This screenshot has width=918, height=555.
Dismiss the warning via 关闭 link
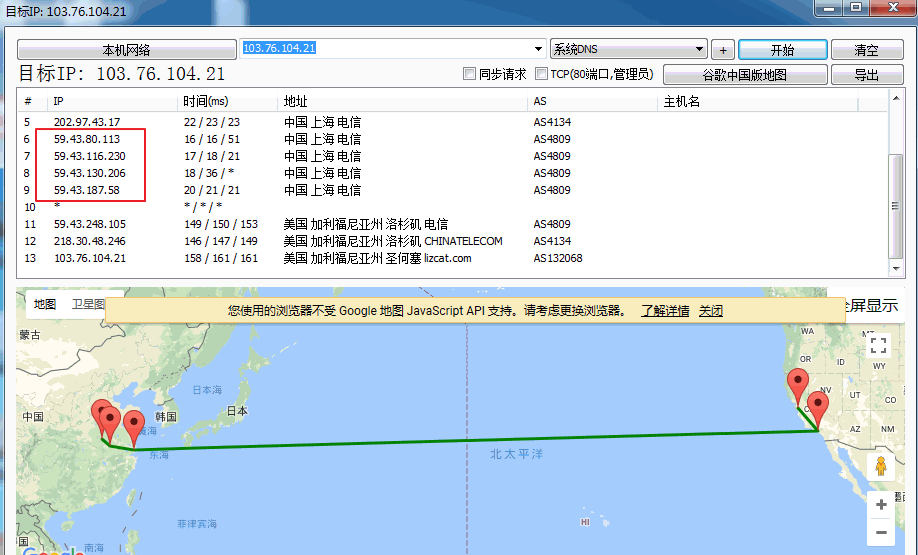(711, 311)
